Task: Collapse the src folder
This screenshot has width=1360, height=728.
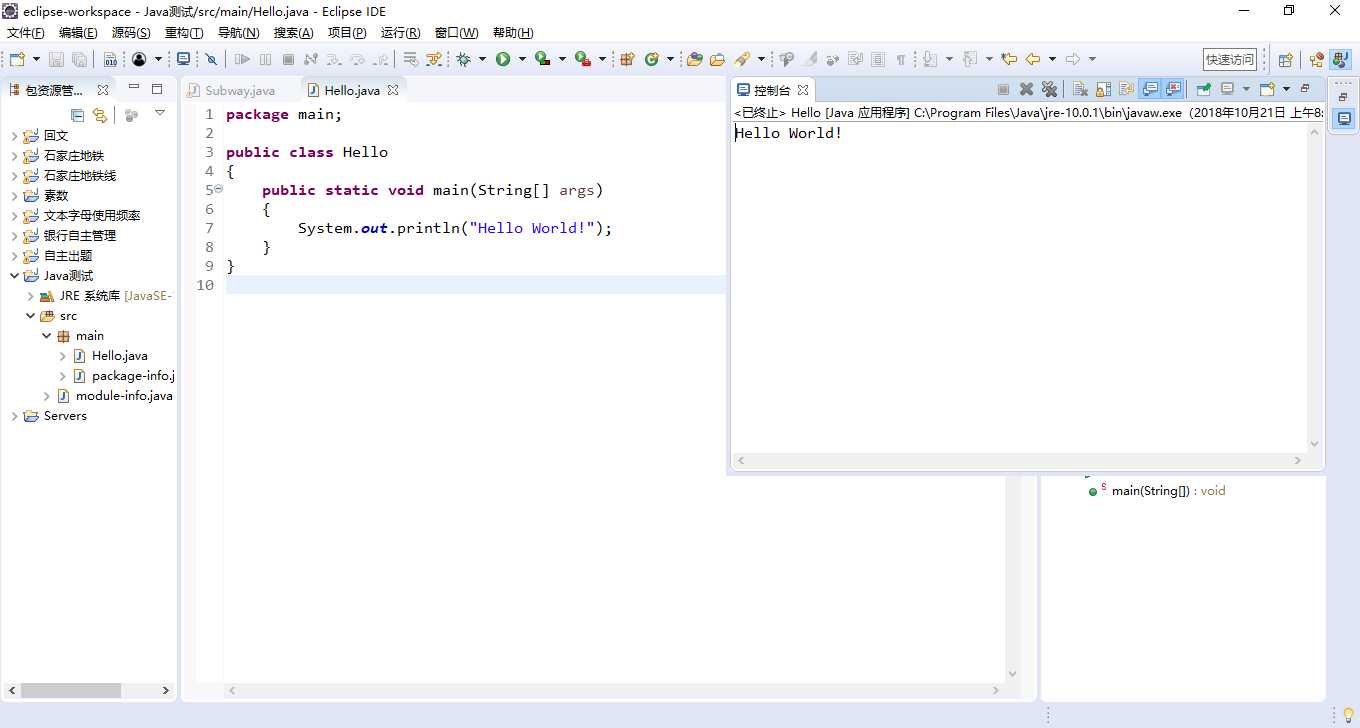Action: [30, 316]
